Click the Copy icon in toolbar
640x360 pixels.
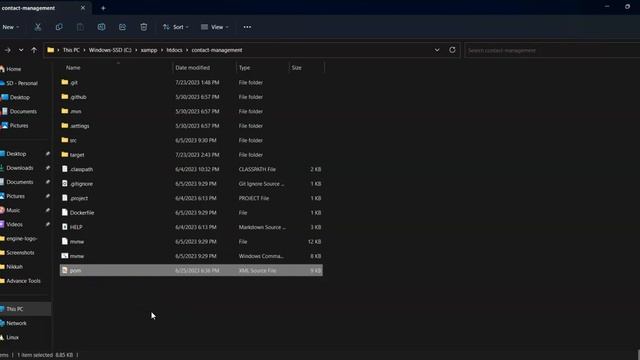click(59, 27)
